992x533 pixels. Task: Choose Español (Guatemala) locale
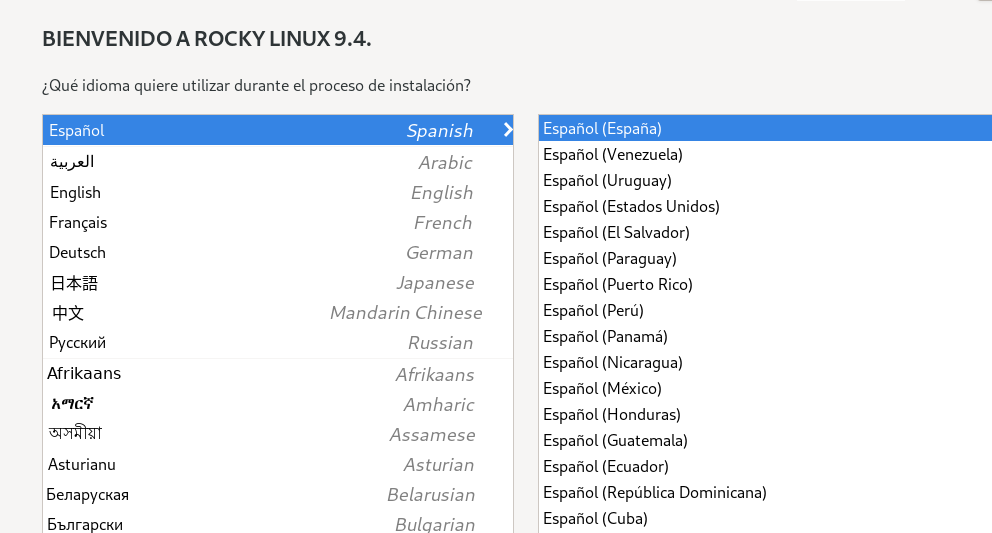point(766,440)
